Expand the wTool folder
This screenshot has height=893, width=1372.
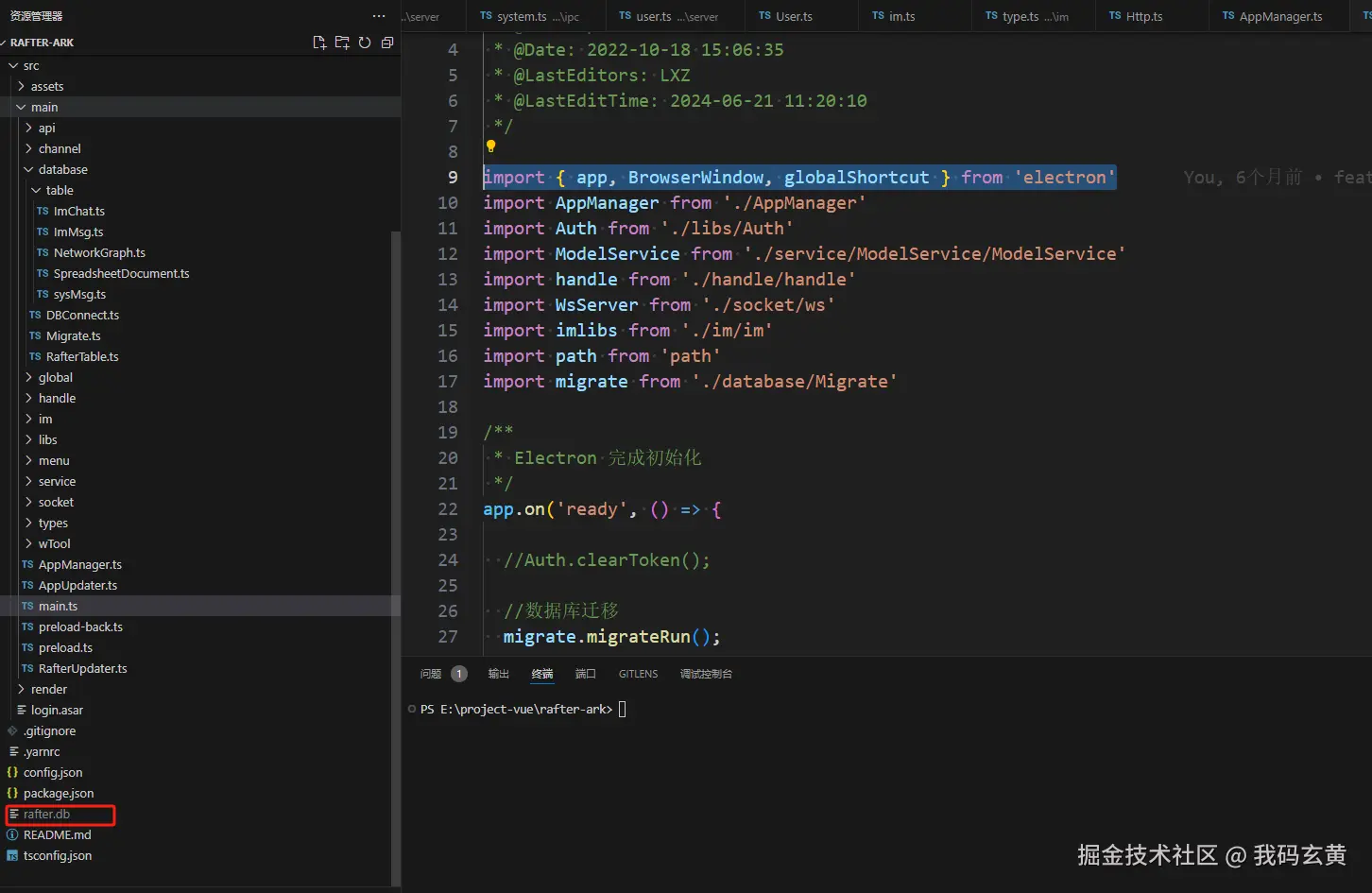[x=28, y=543]
